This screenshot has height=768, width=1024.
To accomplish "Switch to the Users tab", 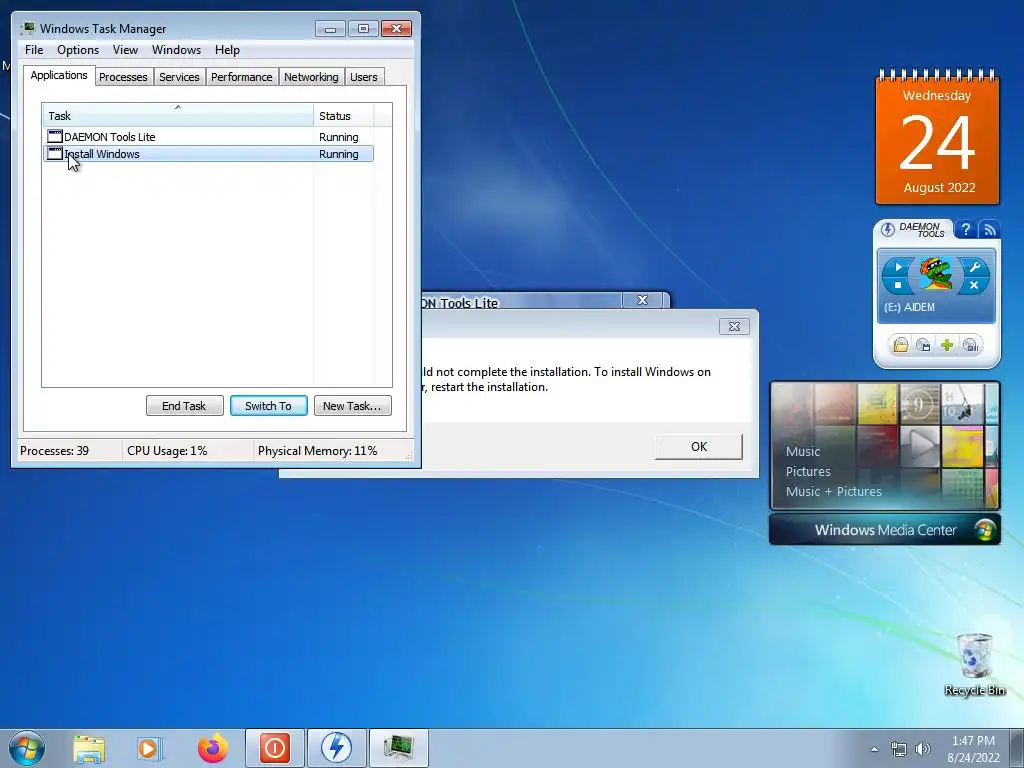I will pyautogui.click(x=364, y=77).
